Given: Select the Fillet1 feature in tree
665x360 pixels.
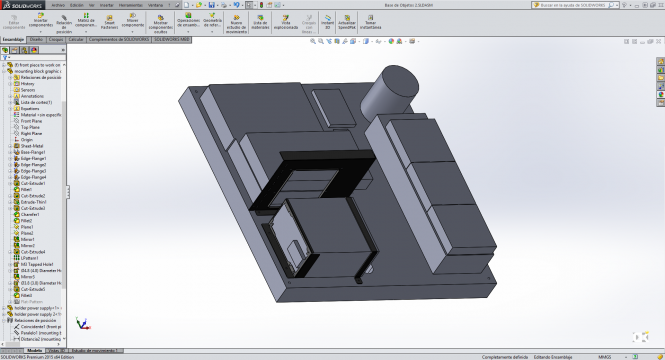Looking at the screenshot, I should (26, 190).
